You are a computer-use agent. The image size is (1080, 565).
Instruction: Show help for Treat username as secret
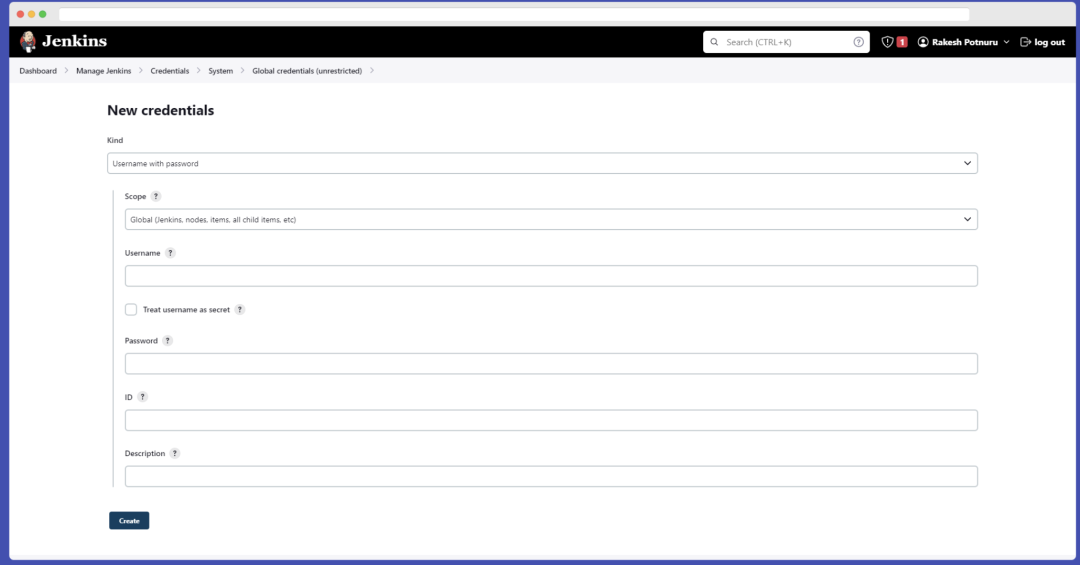(240, 310)
